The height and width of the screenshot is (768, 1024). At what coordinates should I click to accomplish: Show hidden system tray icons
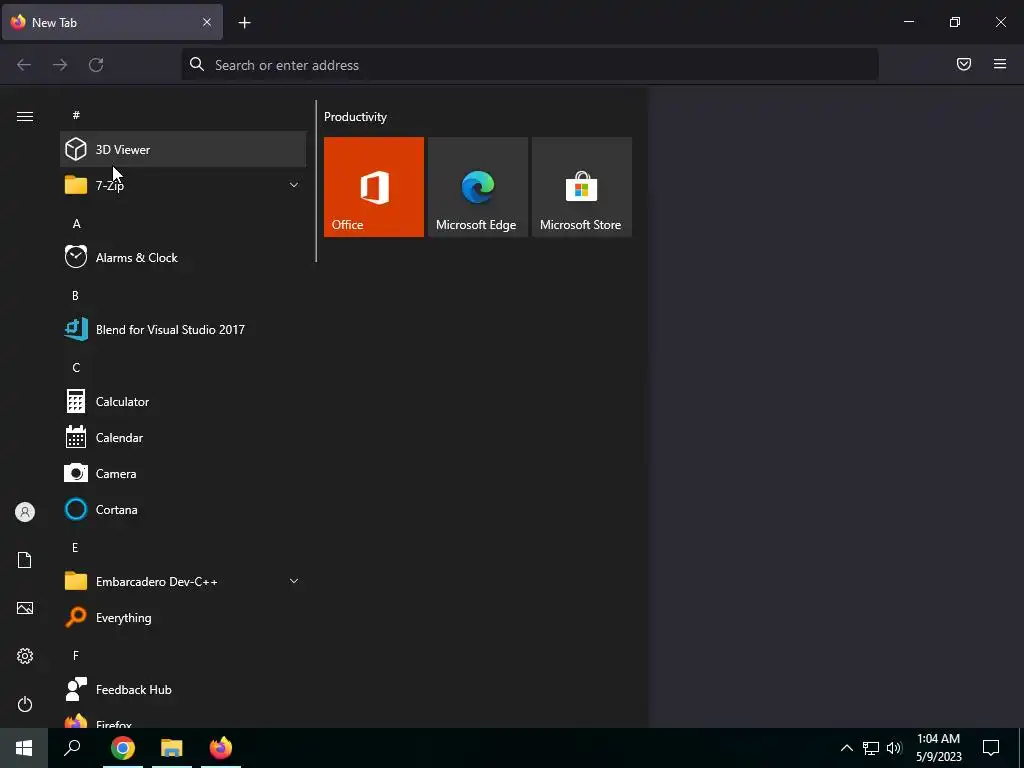click(x=846, y=748)
